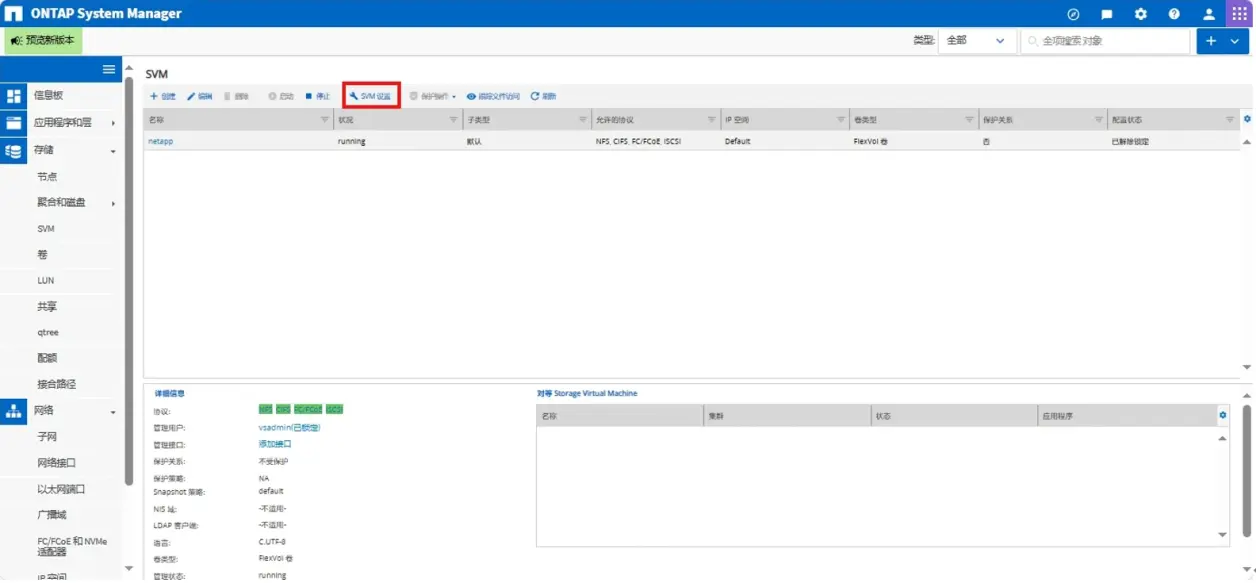The image size is (1256, 583).
Task: Select qtree in the sidebar
Action: [48, 333]
